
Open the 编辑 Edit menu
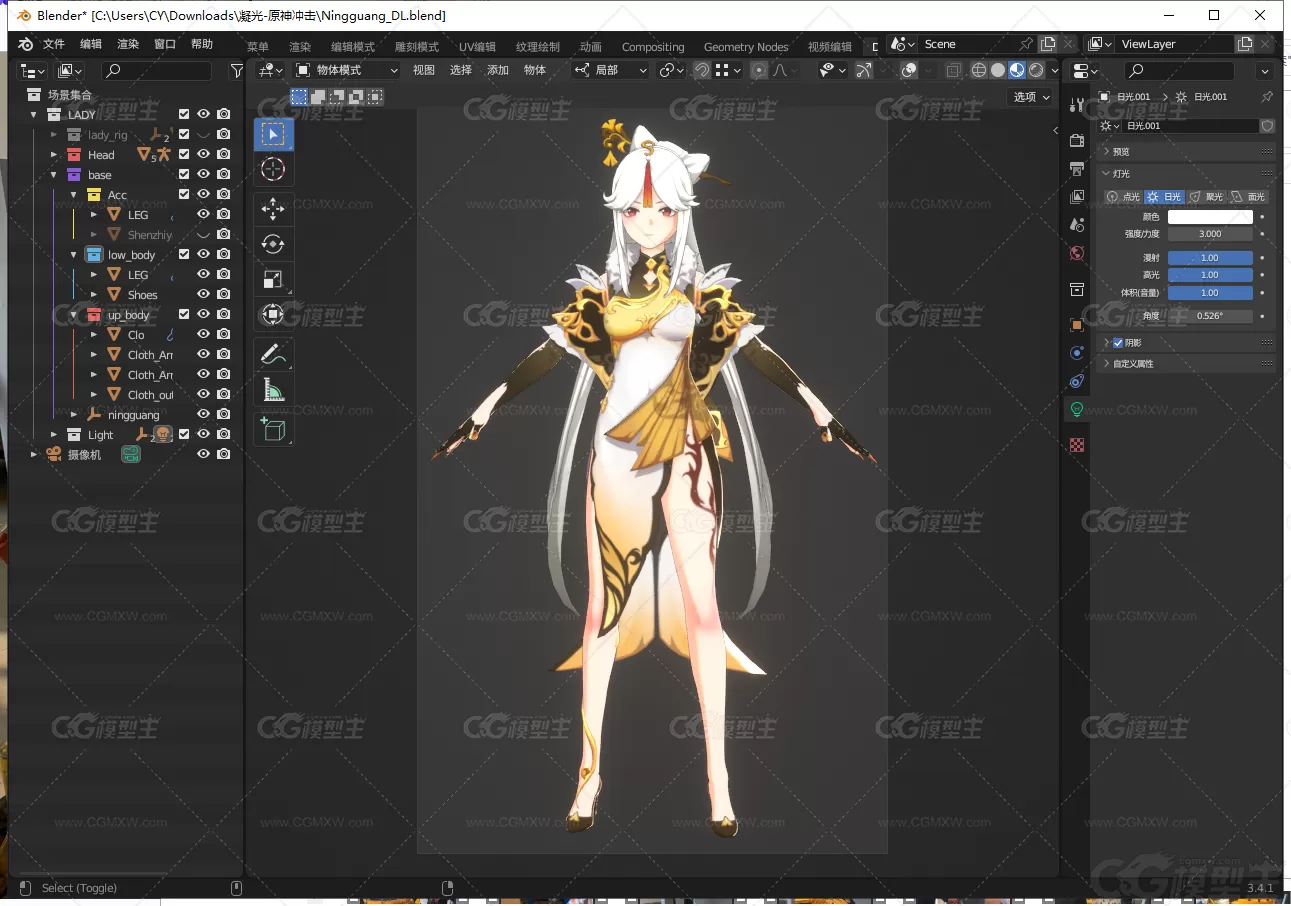(x=91, y=44)
